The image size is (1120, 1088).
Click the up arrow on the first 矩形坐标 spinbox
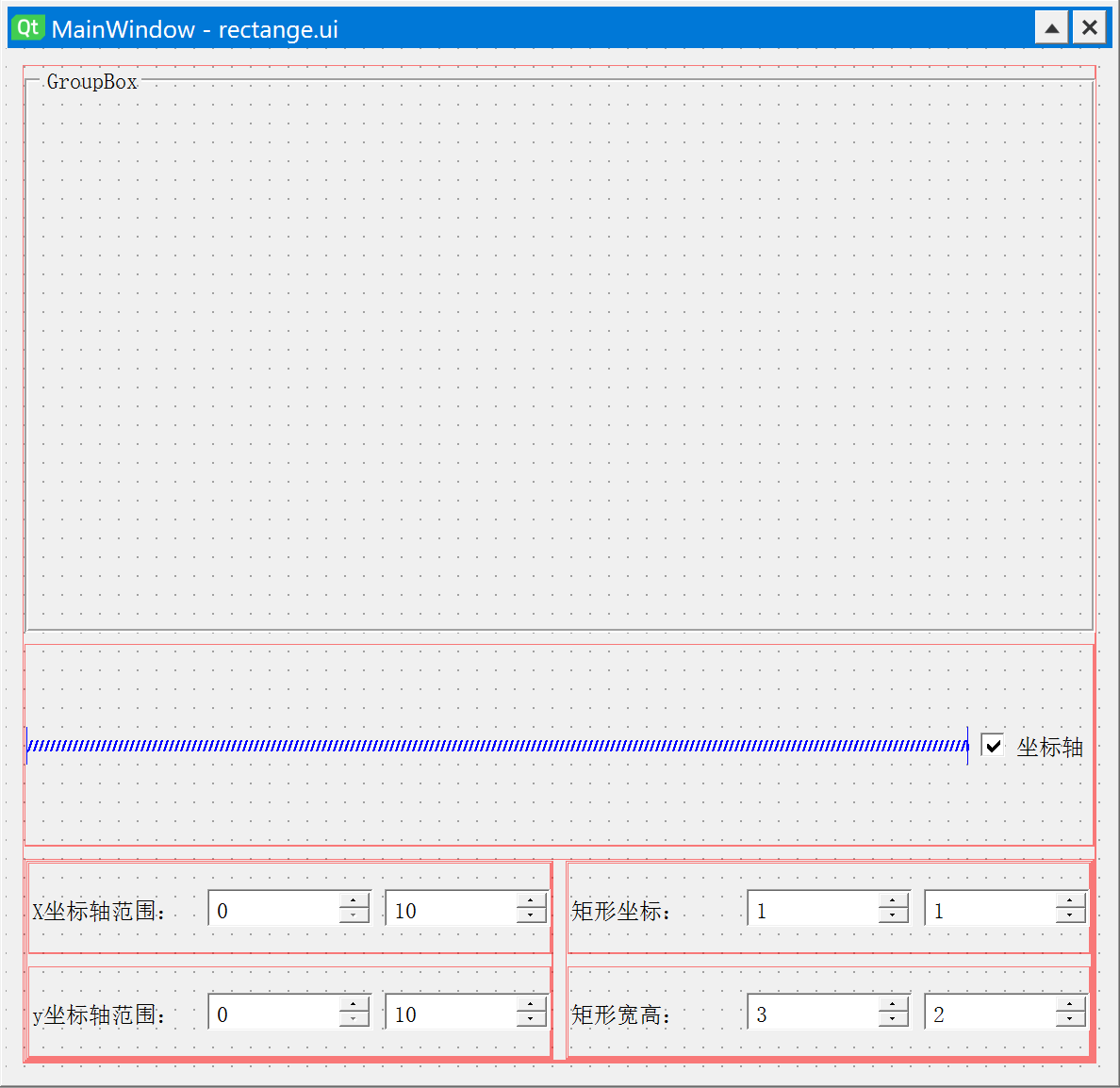(x=892, y=901)
